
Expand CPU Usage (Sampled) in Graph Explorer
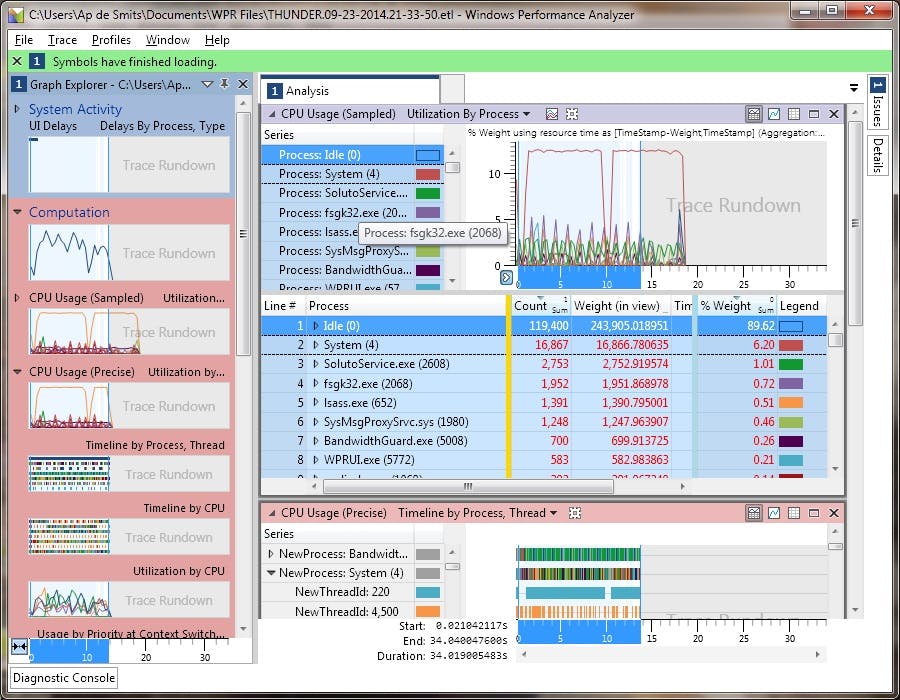17,297
